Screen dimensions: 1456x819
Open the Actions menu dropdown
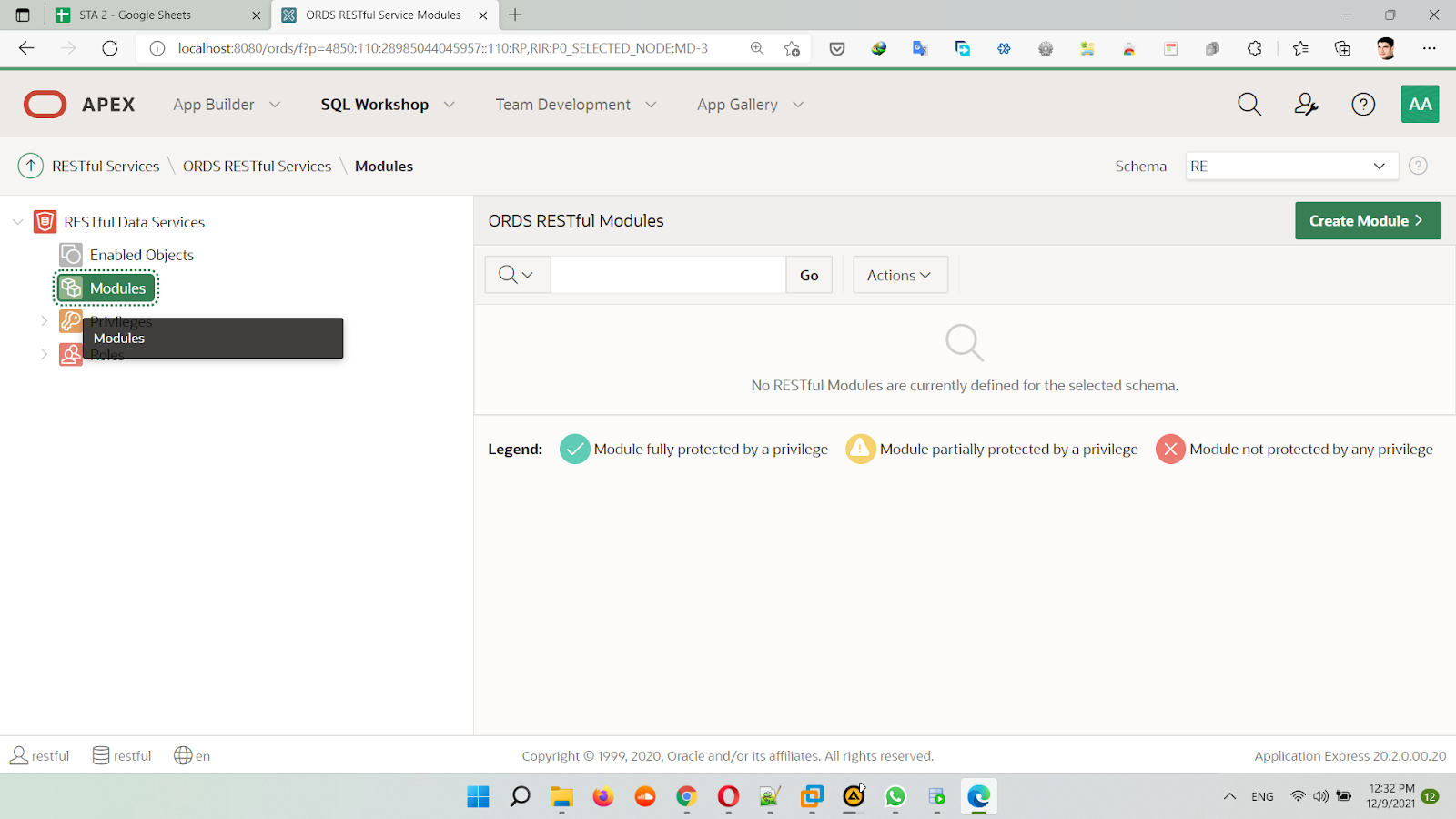(x=900, y=275)
